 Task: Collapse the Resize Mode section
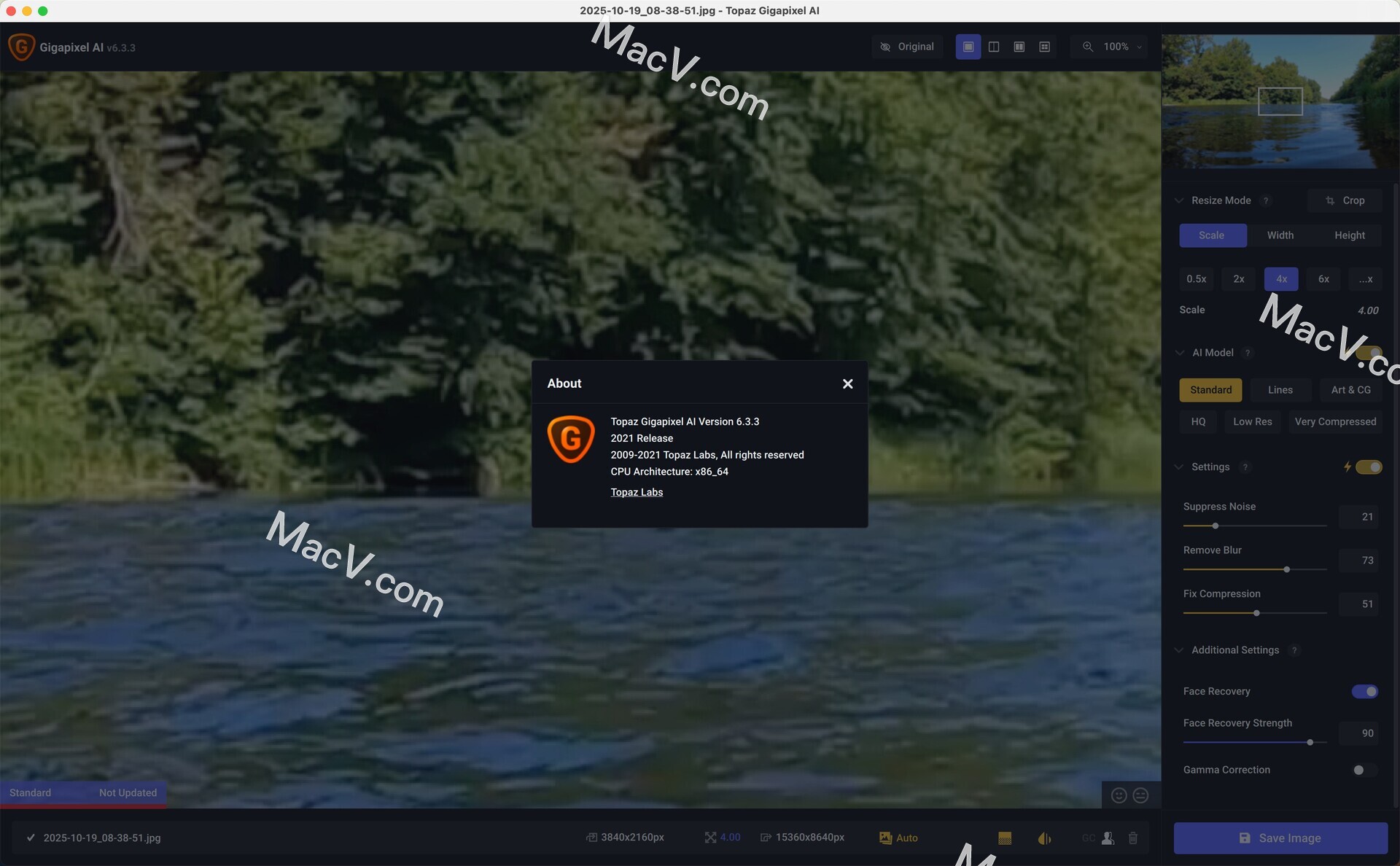coord(1179,200)
